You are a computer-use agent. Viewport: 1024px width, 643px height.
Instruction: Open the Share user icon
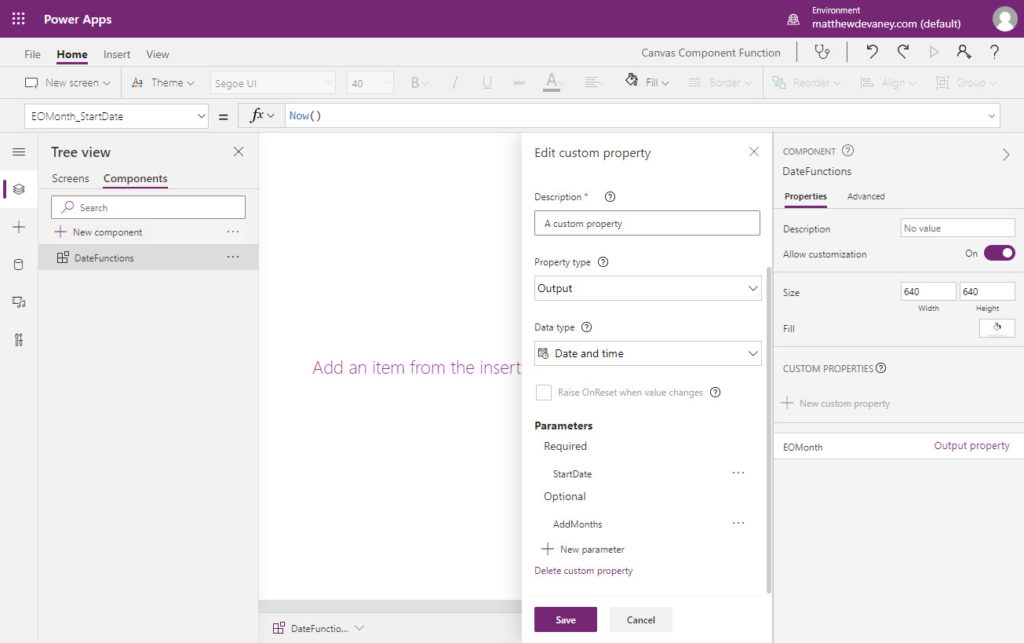coord(964,52)
